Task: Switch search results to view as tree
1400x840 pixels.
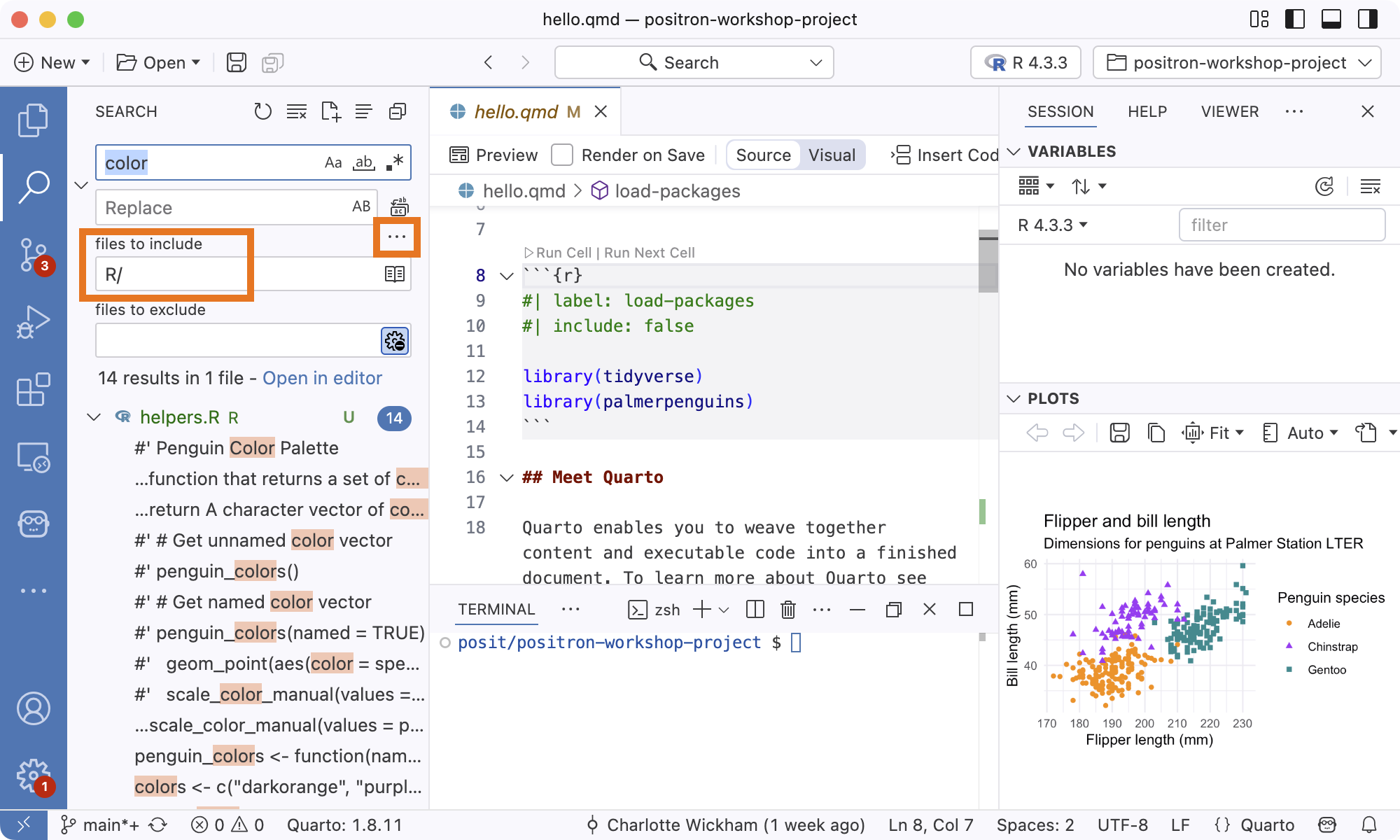Action: [x=363, y=111]
